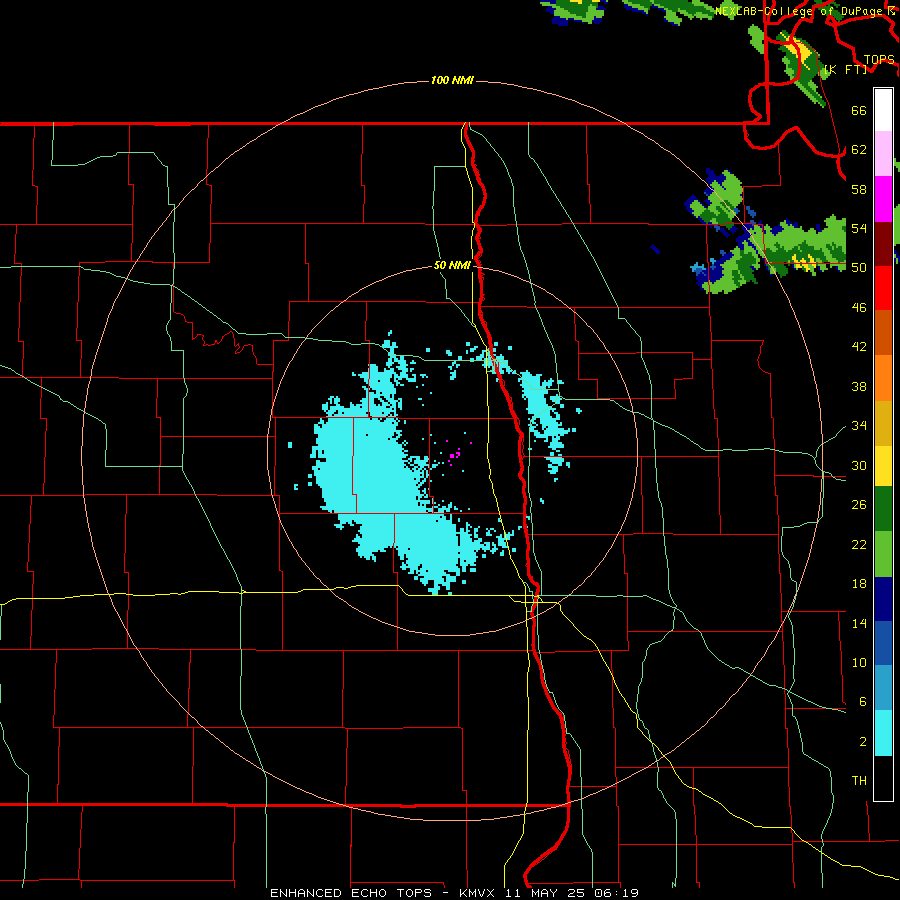
Task: Click the K FT units label
Action: click(x=846, y=69)
